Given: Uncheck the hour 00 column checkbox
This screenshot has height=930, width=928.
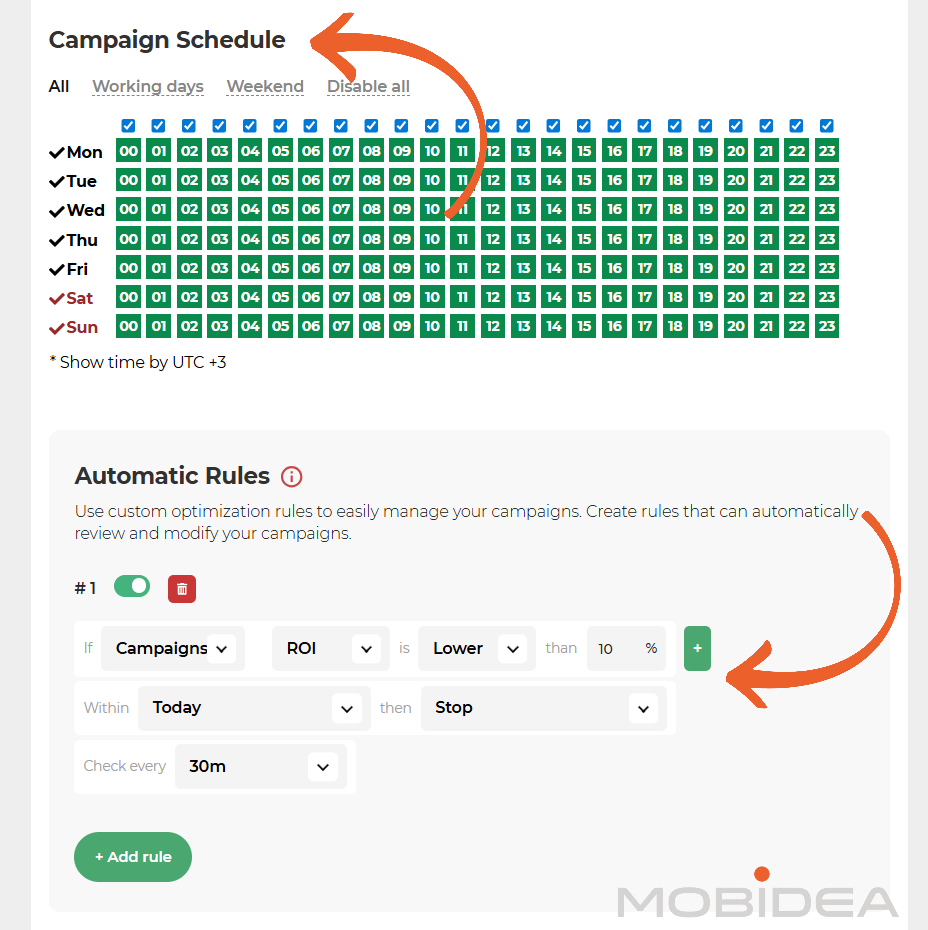Looking at the screenshot, I should point(128,126).
